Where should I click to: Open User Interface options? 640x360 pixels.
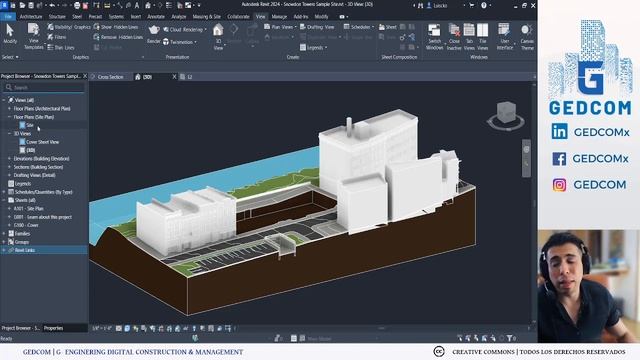click(x=504, y=37)
